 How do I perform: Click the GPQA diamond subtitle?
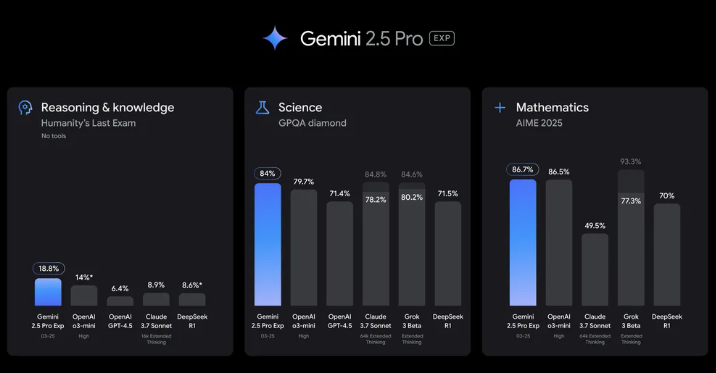(312, 123)
